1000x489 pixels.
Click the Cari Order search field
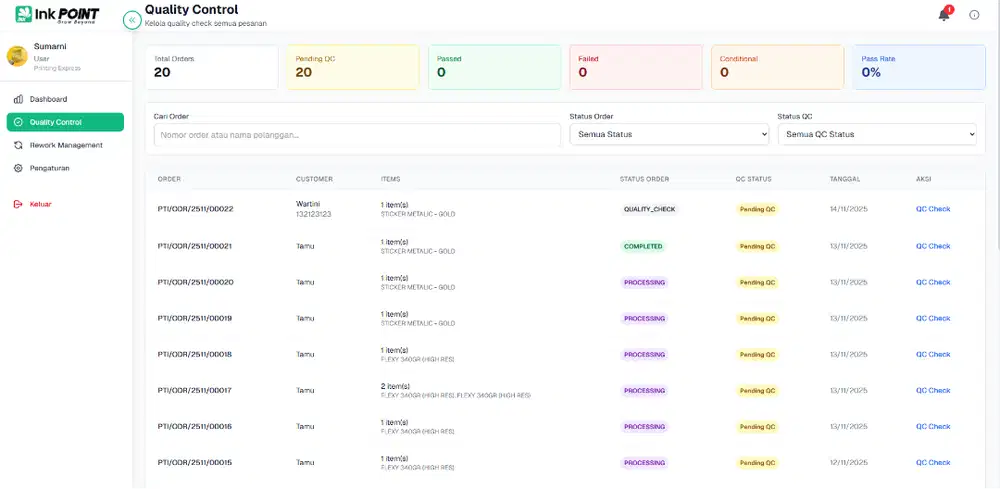(x=353, y=135)
